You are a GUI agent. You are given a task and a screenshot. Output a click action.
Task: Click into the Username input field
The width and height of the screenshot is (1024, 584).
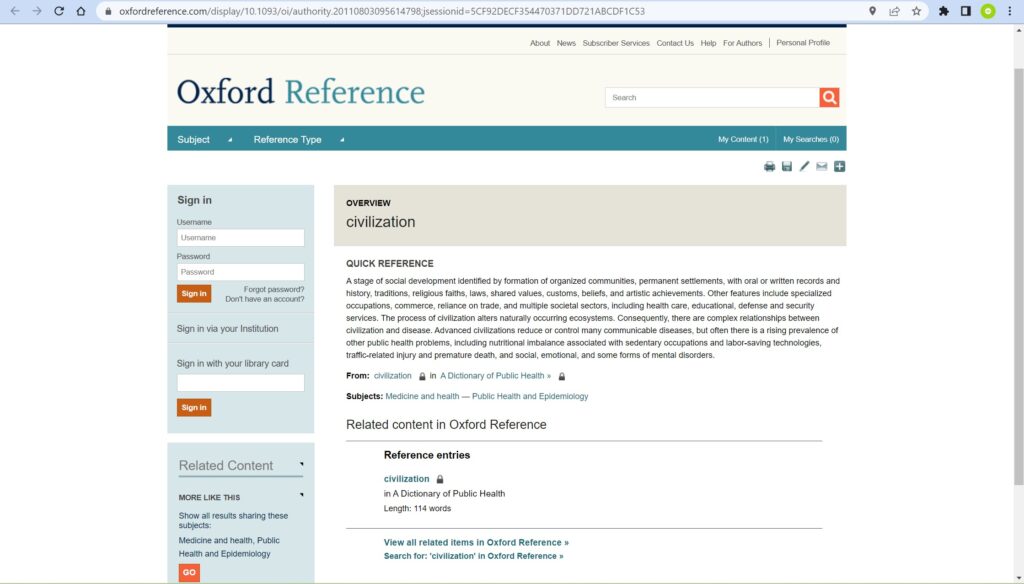240,238
